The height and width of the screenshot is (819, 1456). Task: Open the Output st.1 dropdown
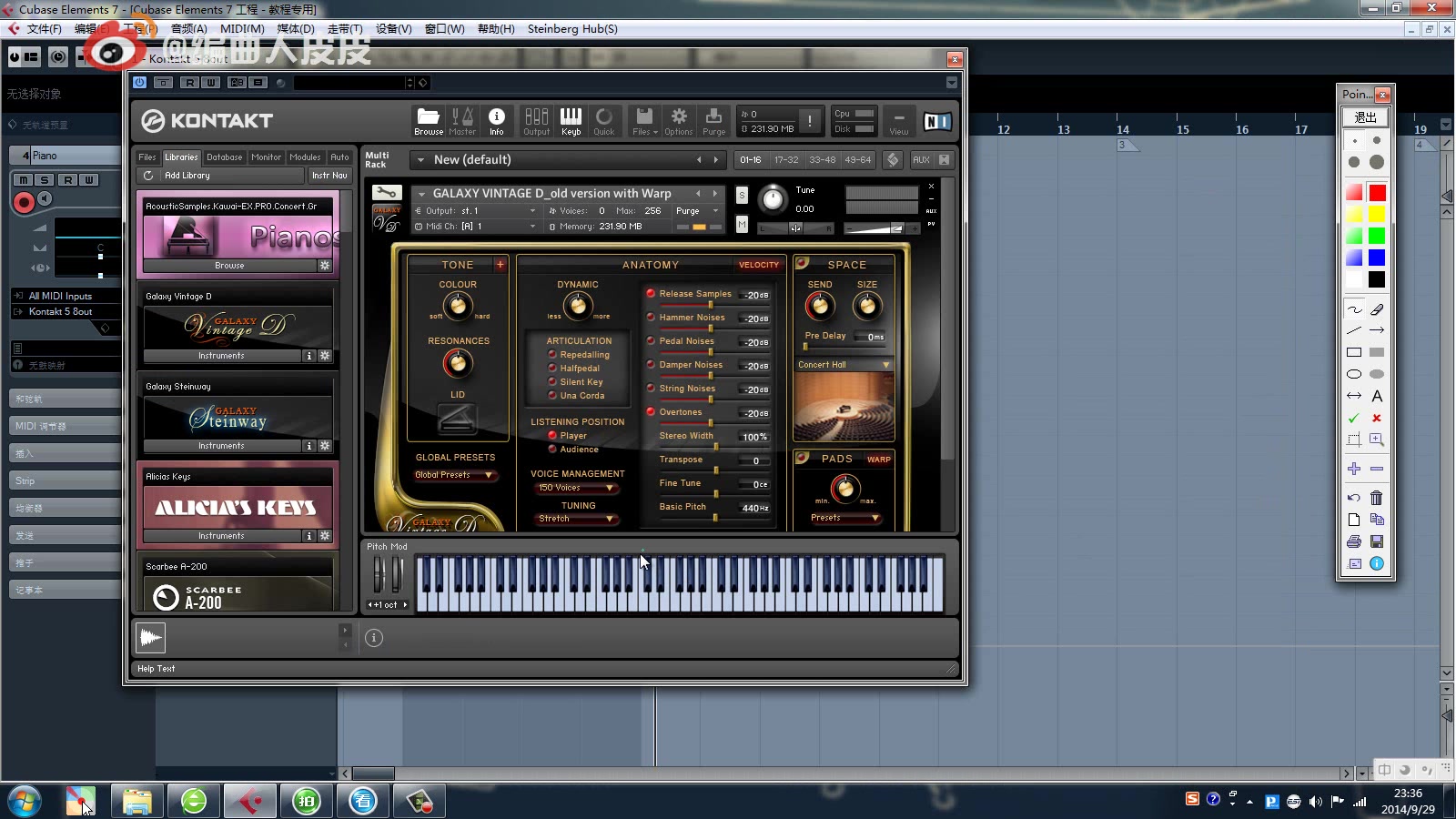(476, 211)
